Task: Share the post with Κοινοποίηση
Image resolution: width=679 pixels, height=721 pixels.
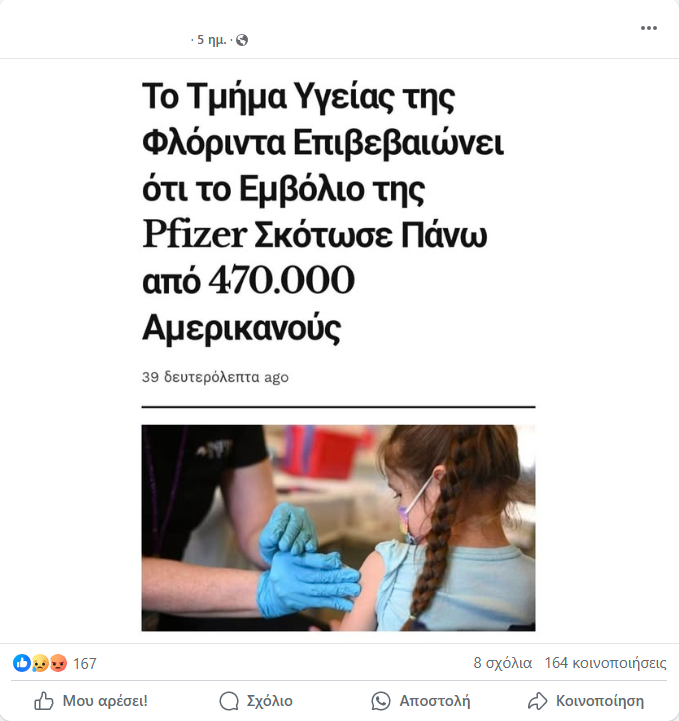Action: pos(586,701)
